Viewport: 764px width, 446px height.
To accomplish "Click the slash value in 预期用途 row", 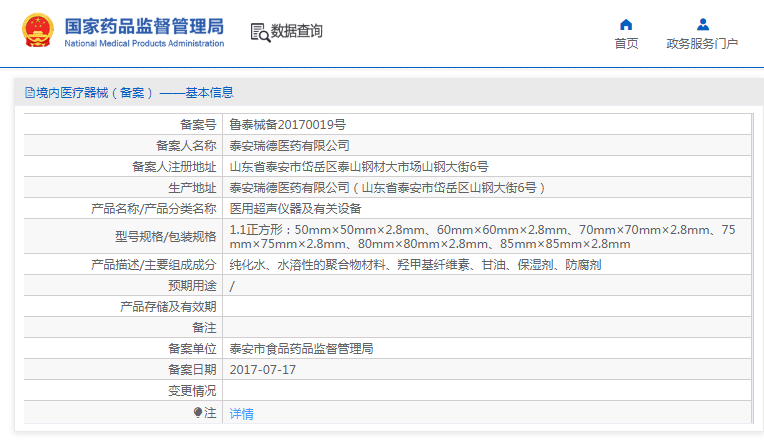I will coord(232,286).
